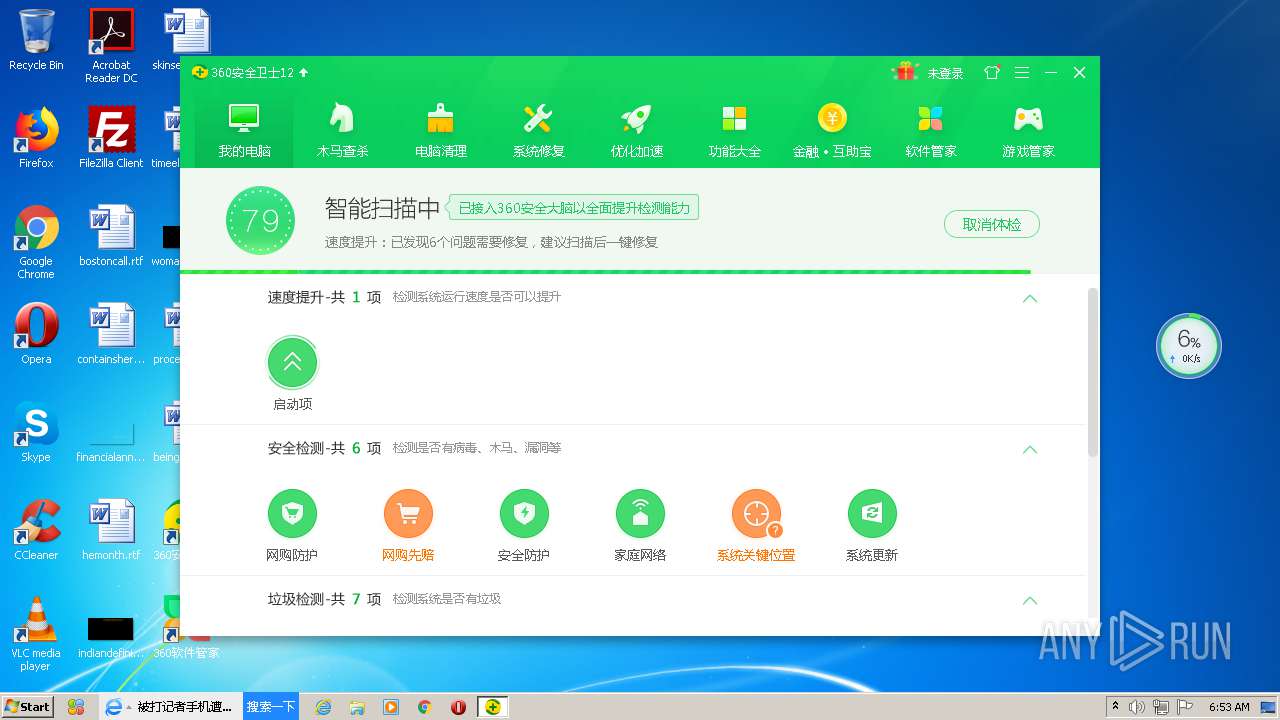Click the gift box icon in title bar
This screenshot has width=1280, height=720.
point(906,72)
